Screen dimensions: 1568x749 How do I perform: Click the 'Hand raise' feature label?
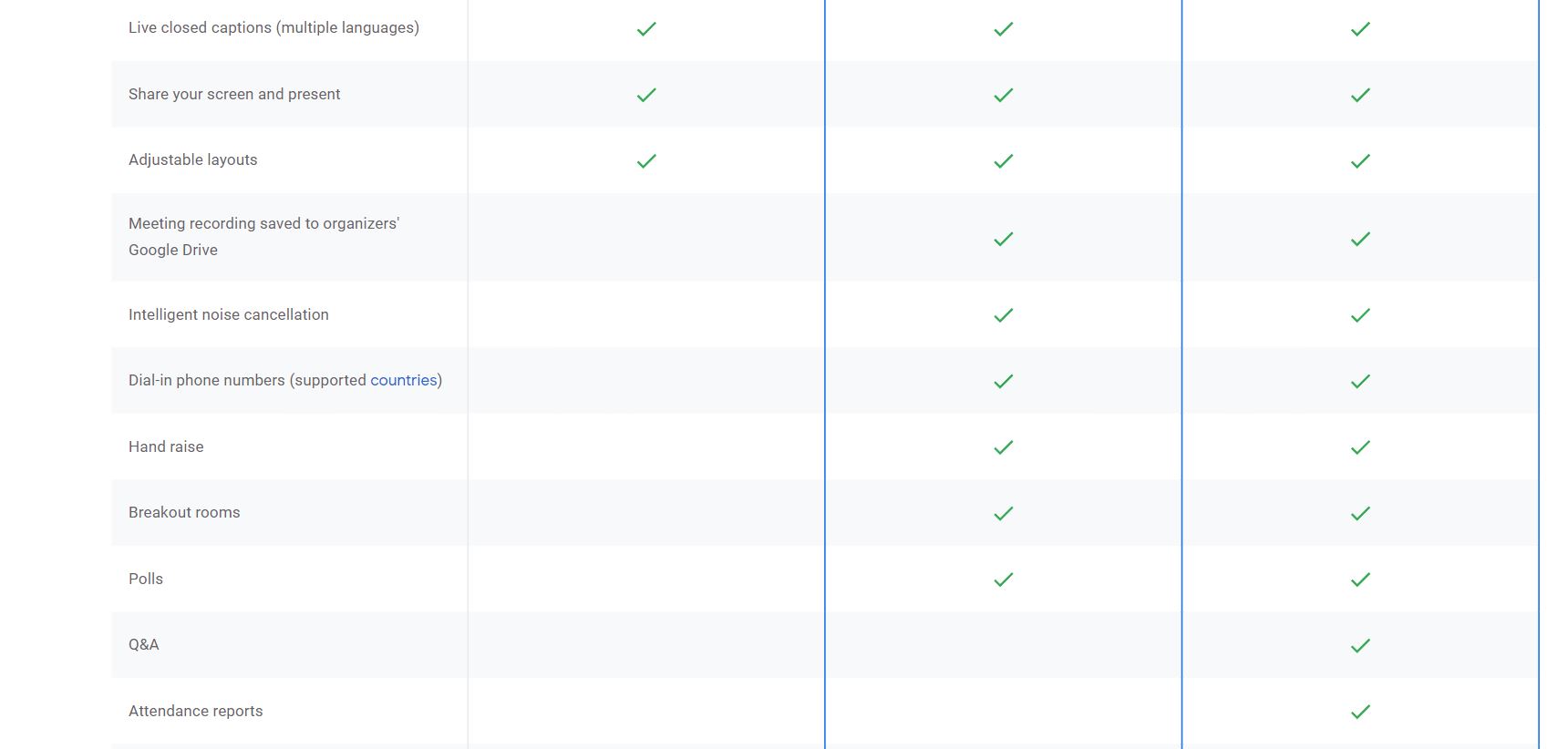pos(166,446)
